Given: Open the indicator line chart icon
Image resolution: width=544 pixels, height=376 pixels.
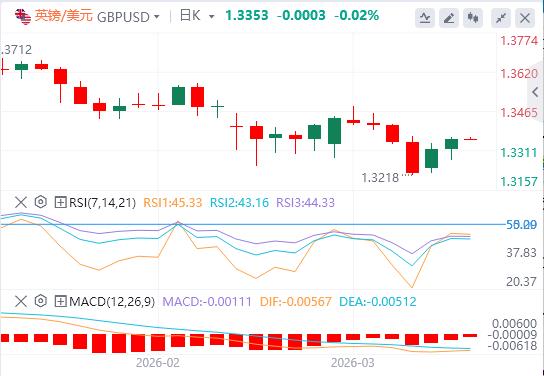Looking at the screenshot, I should [x=425, y=18].
